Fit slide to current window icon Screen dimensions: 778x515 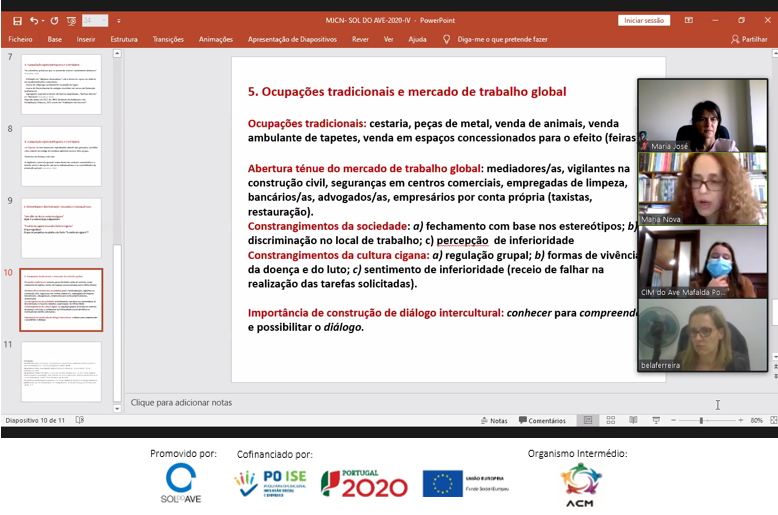pos(774,420)
